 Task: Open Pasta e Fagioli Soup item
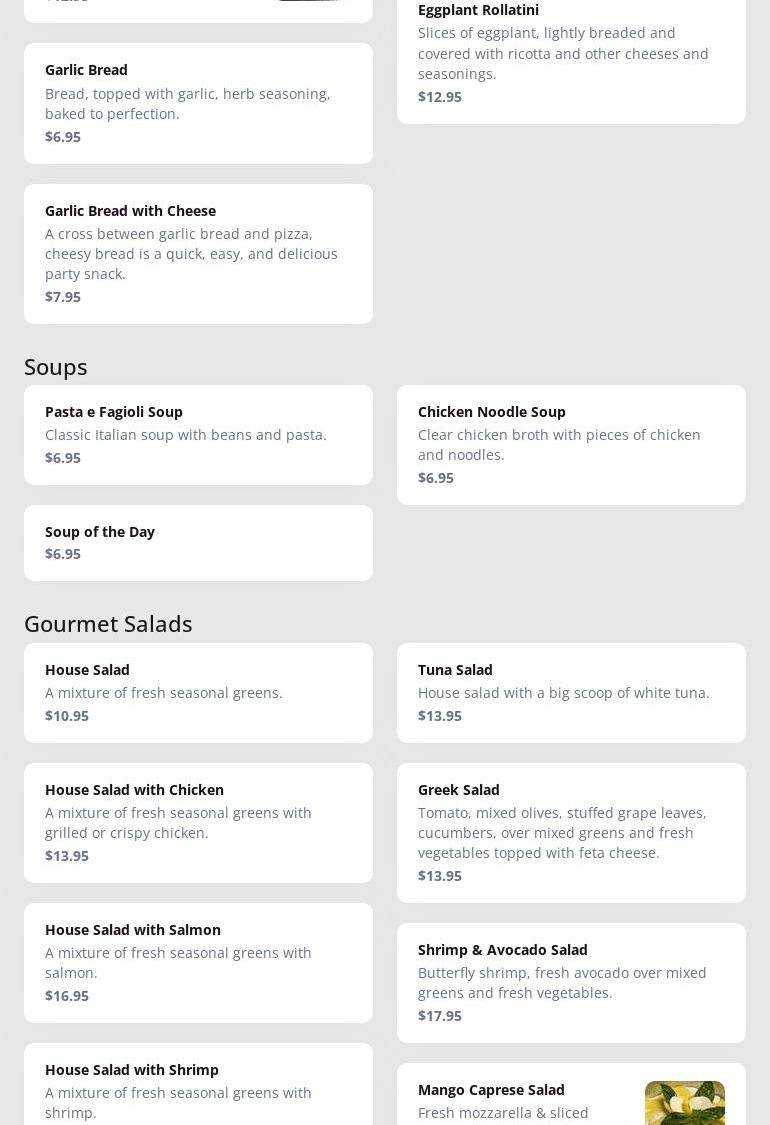point(198,434)
